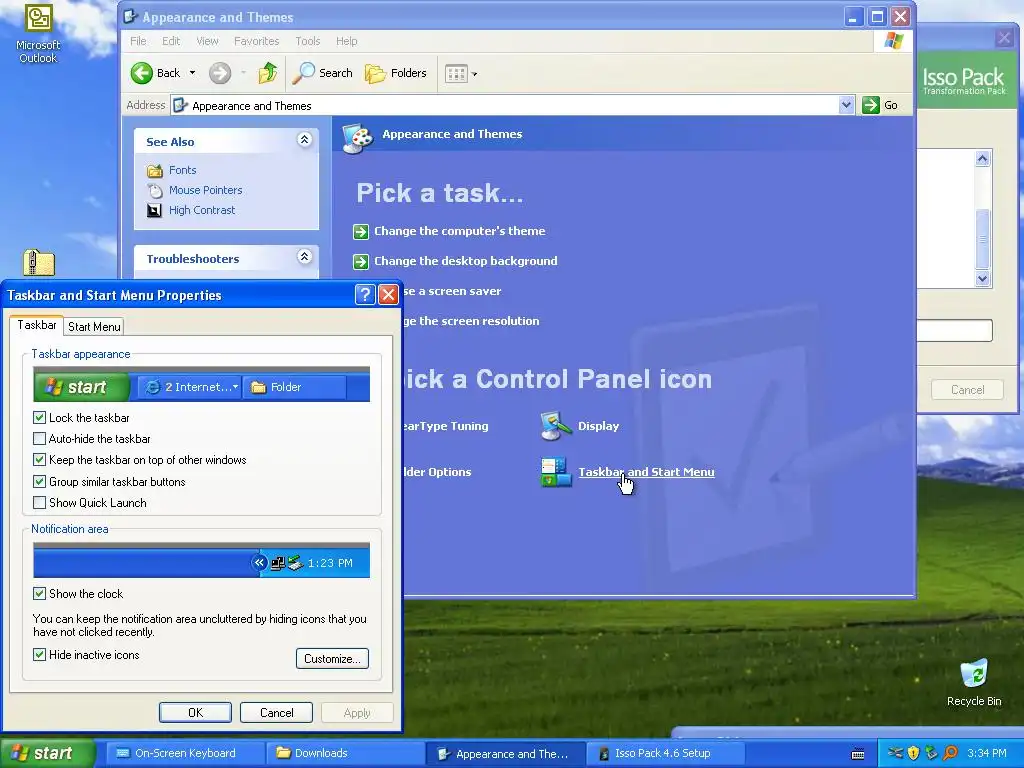Open the Search magnifier tool

tap(303, 73)
